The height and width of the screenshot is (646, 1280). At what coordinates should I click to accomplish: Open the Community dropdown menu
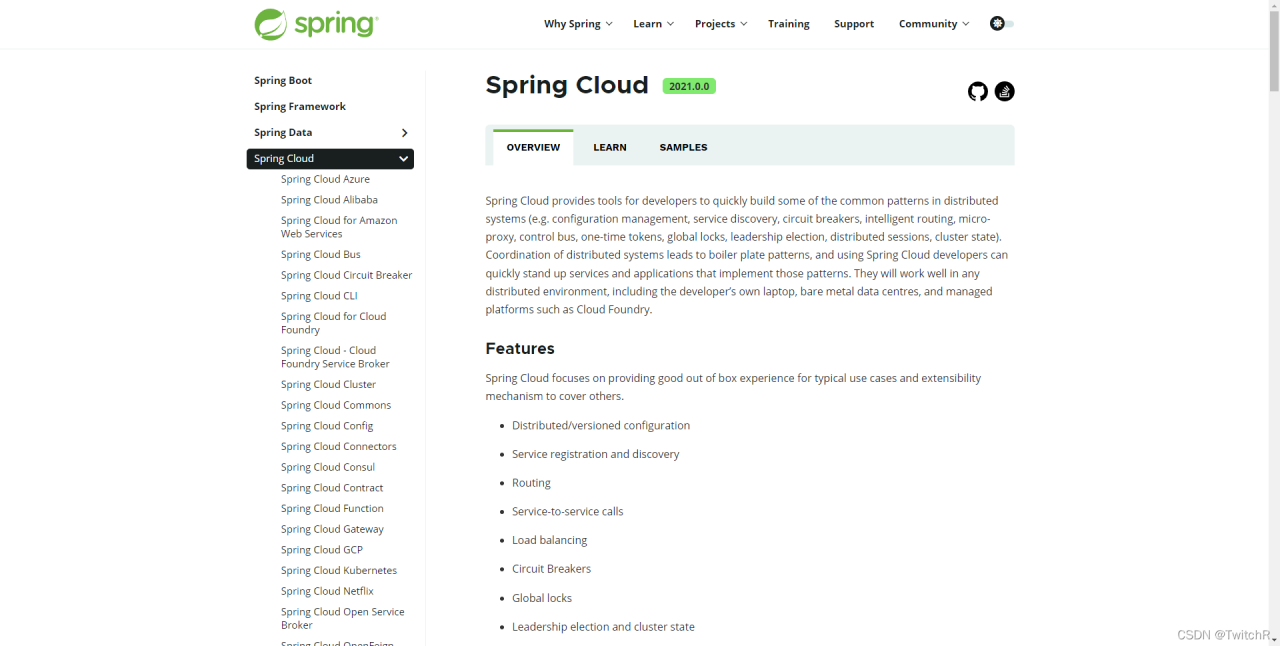(x=934, y=24)
